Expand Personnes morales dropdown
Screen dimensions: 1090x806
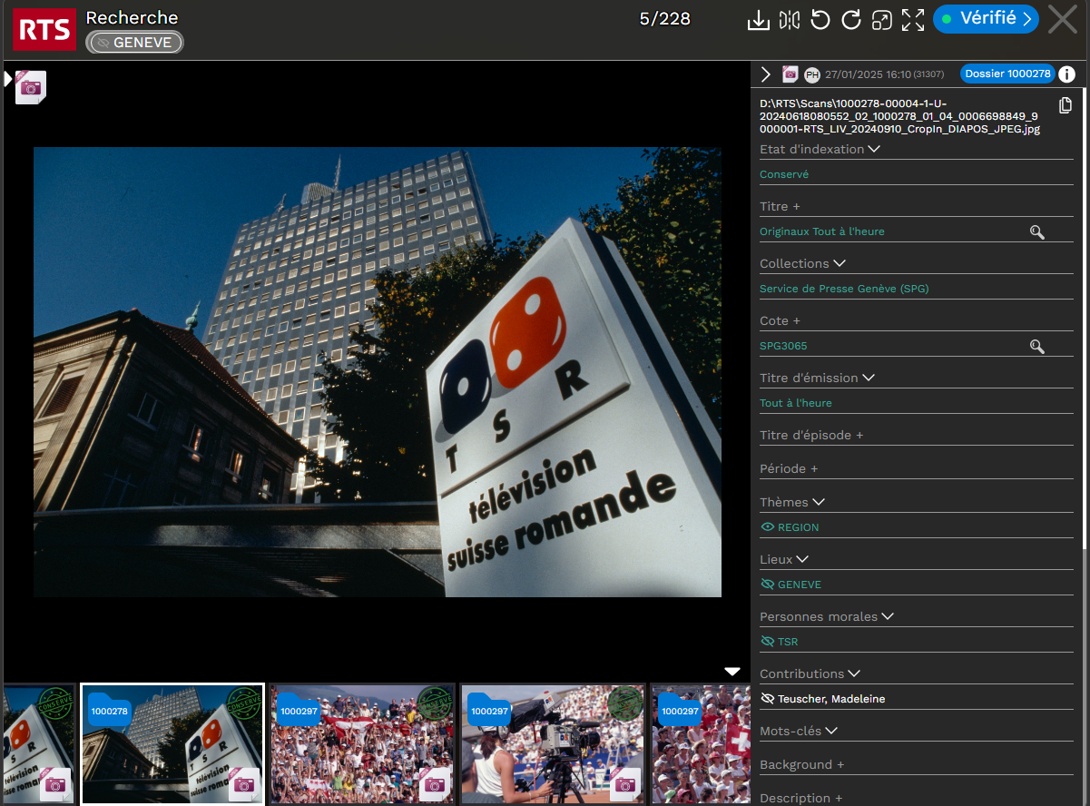[887, 615]
